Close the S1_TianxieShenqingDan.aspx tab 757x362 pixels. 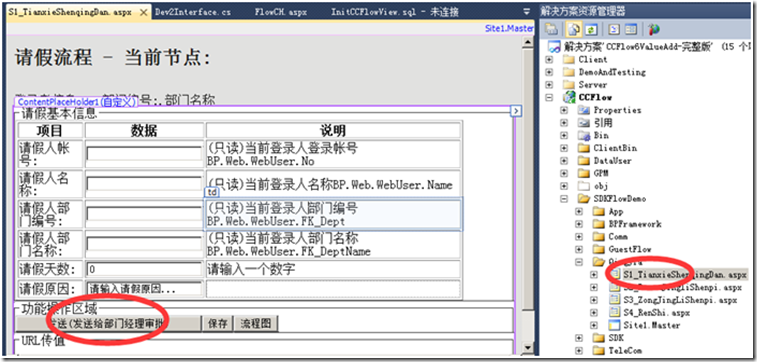click(x=143, y=13)
